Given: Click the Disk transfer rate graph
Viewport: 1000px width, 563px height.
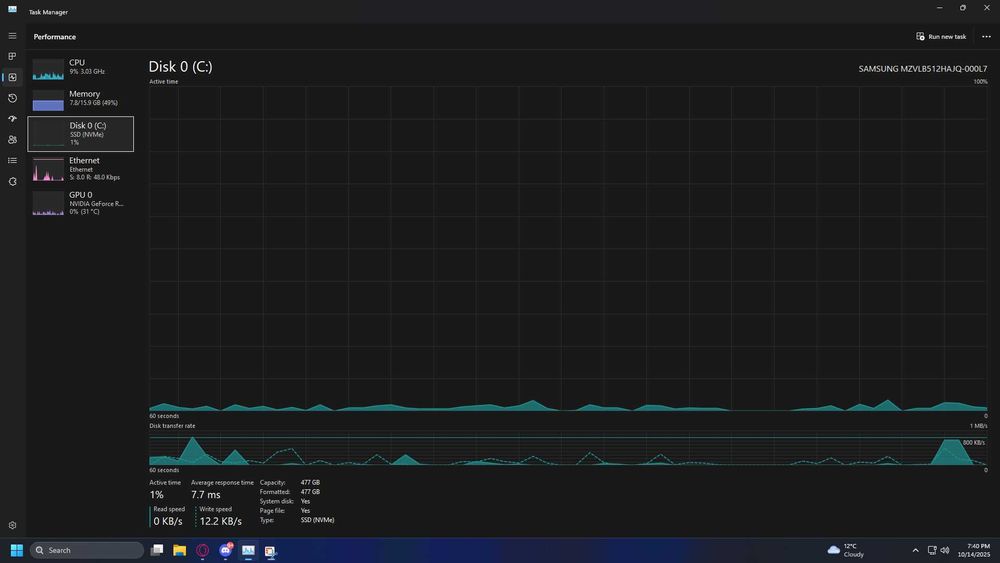Looking at the screenshot, I should coord(568,449).
